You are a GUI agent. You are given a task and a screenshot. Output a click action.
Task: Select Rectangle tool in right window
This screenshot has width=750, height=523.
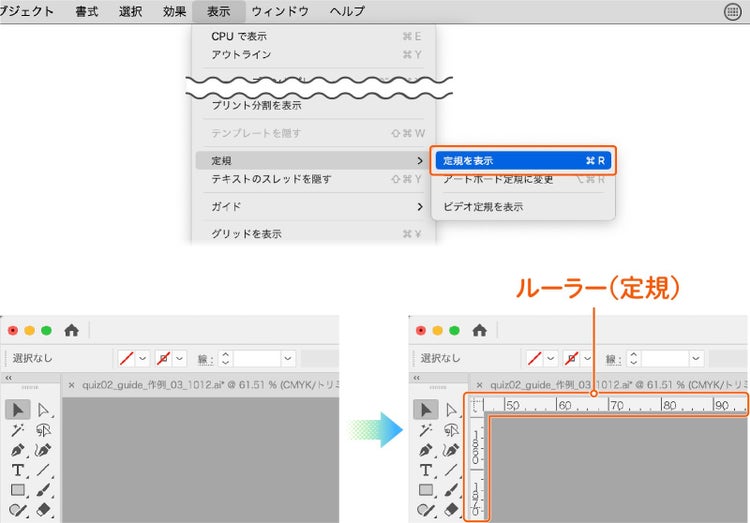point(426,490)
